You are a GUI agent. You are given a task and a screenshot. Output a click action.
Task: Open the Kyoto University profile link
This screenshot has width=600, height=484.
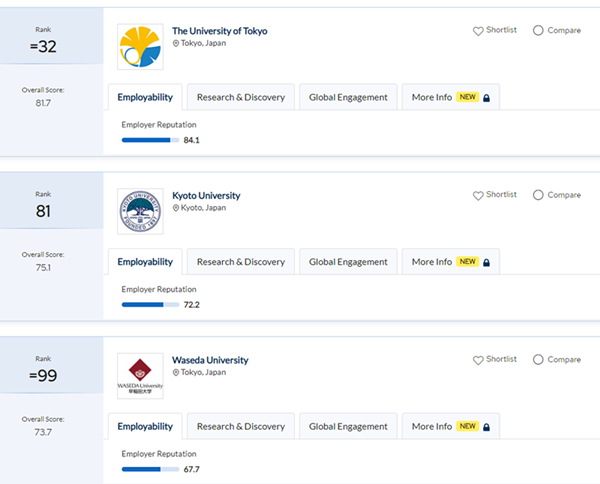point(206,196)
